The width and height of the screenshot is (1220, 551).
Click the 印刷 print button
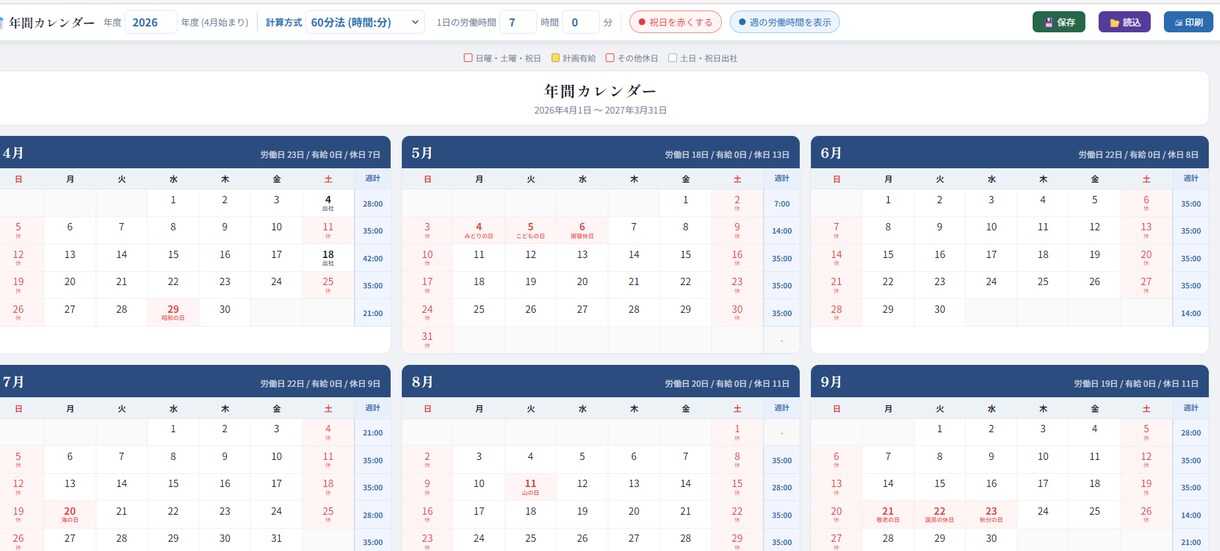coord(1188,22)
